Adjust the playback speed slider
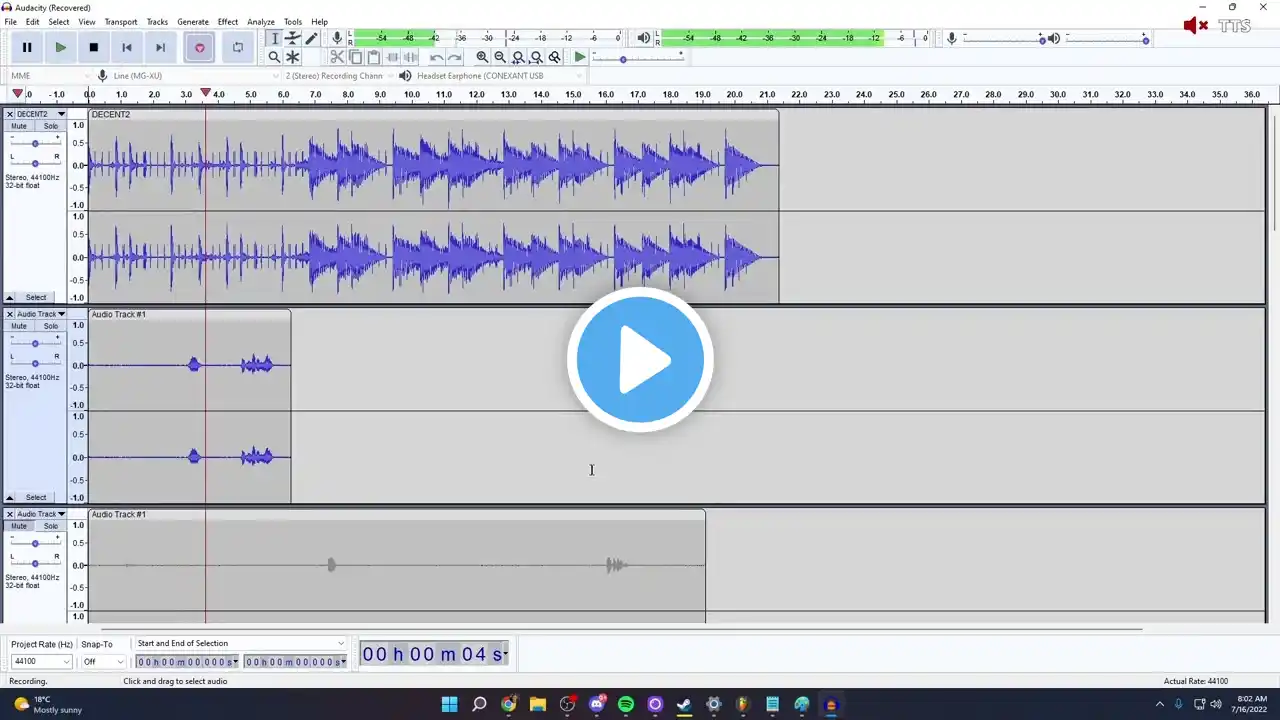The height and width of the screenshot is (720, 1280). click(x=638, y=58)
